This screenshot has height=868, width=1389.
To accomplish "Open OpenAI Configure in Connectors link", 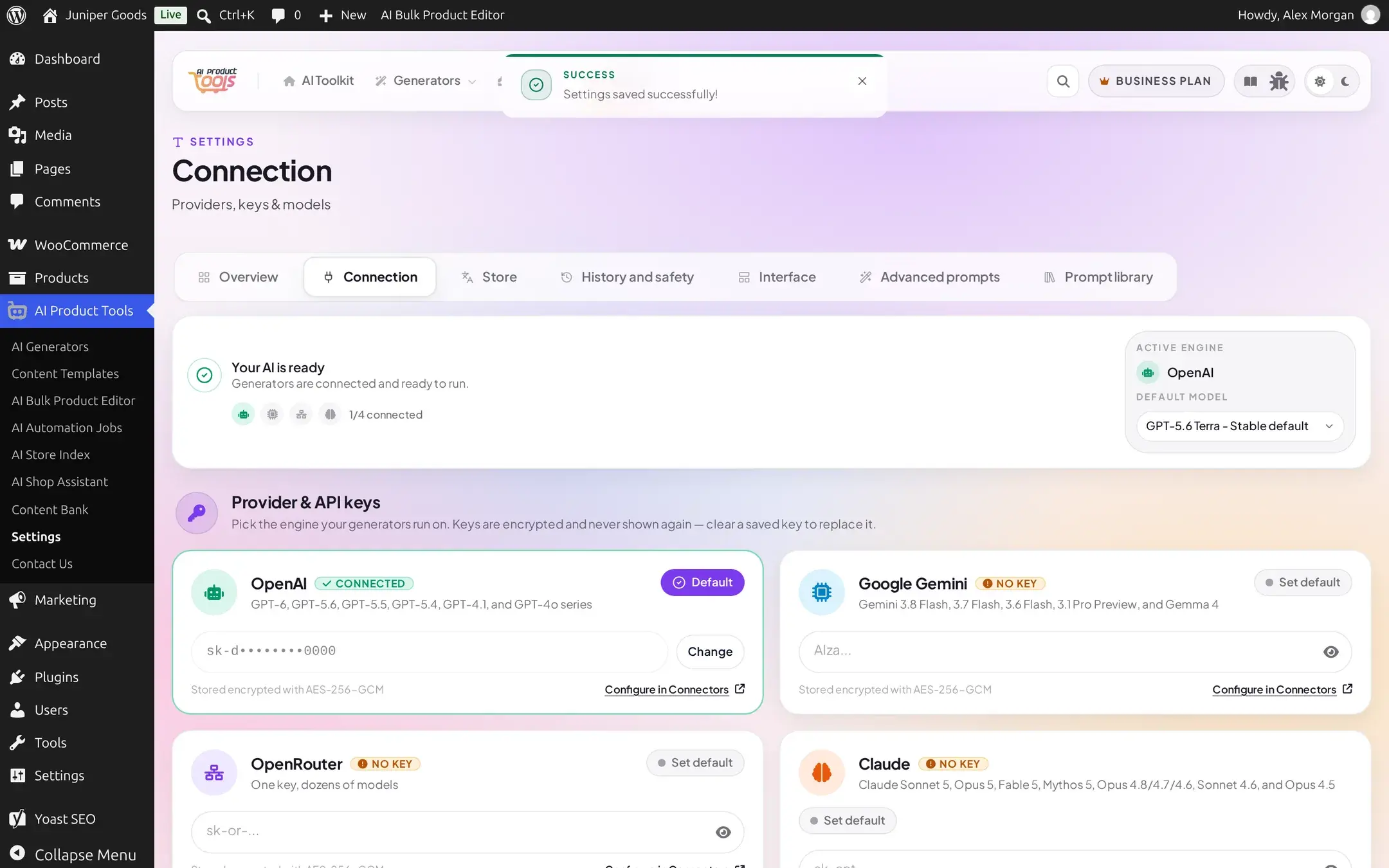I will [675, 689].
